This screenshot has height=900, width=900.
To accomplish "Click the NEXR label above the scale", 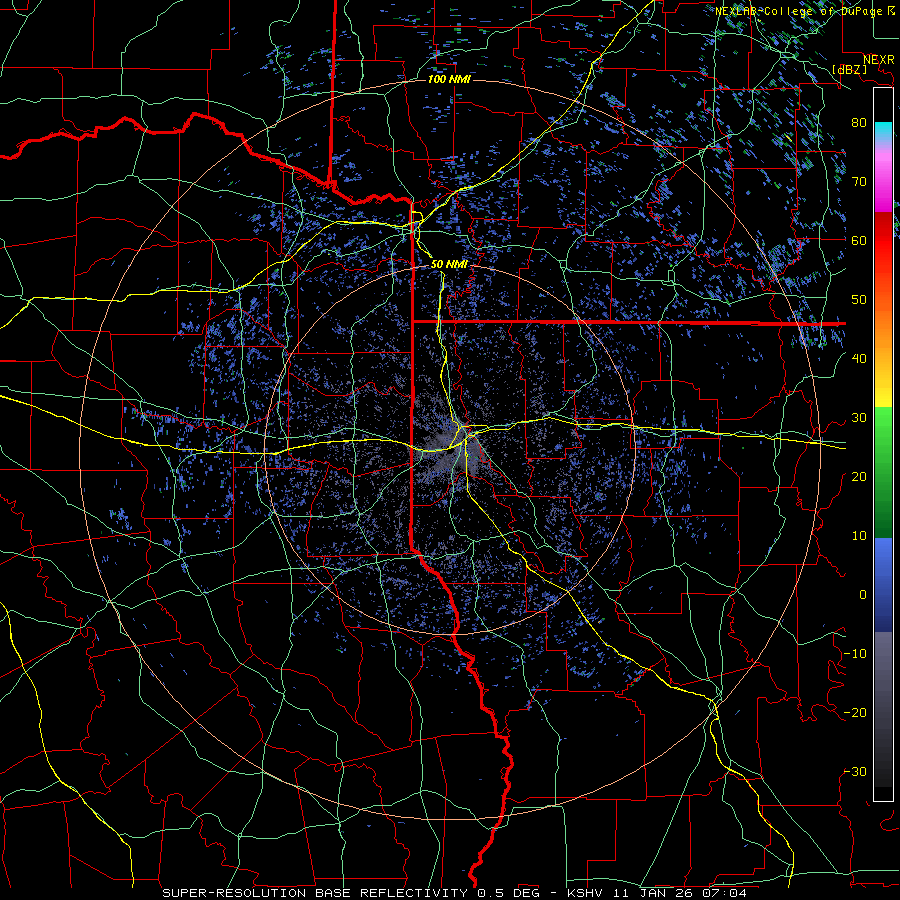I will (x=878, y=60).
